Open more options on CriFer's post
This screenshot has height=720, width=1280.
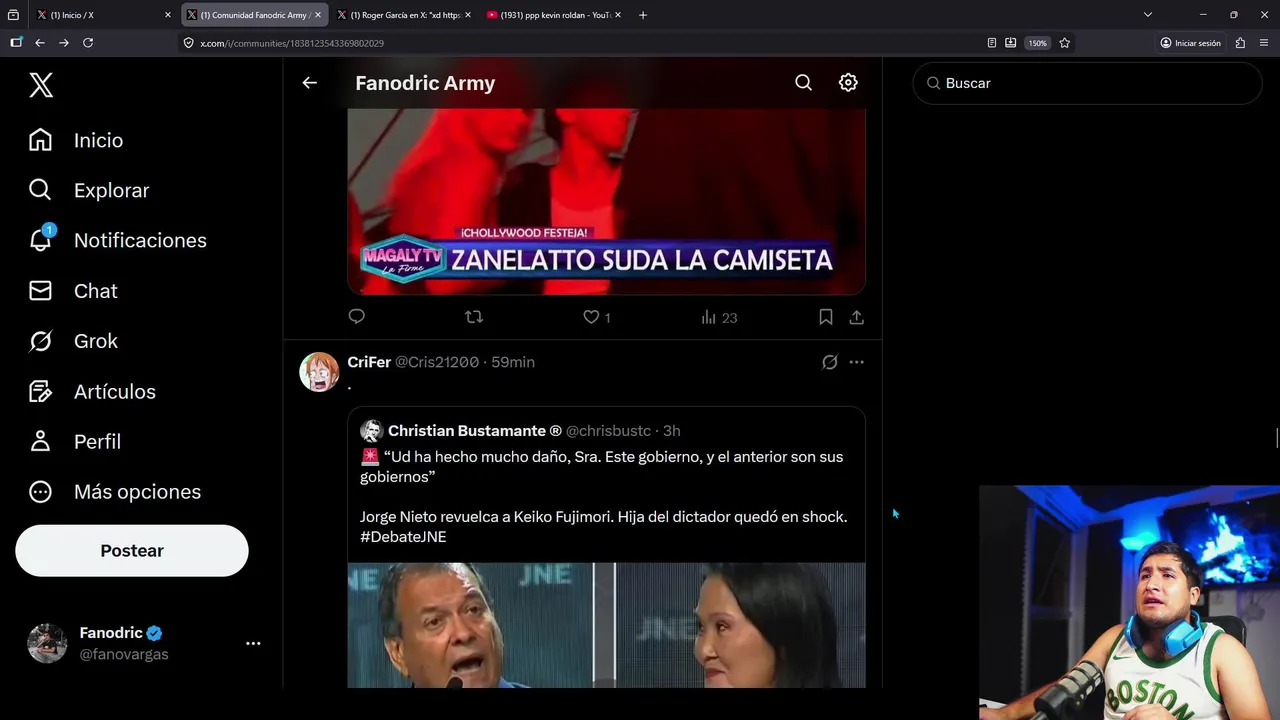point(857,362)
